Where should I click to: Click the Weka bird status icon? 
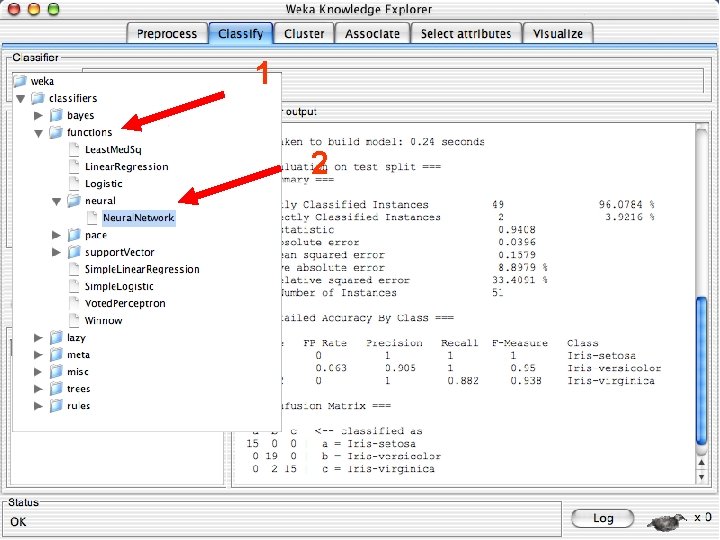click(667, 521)
